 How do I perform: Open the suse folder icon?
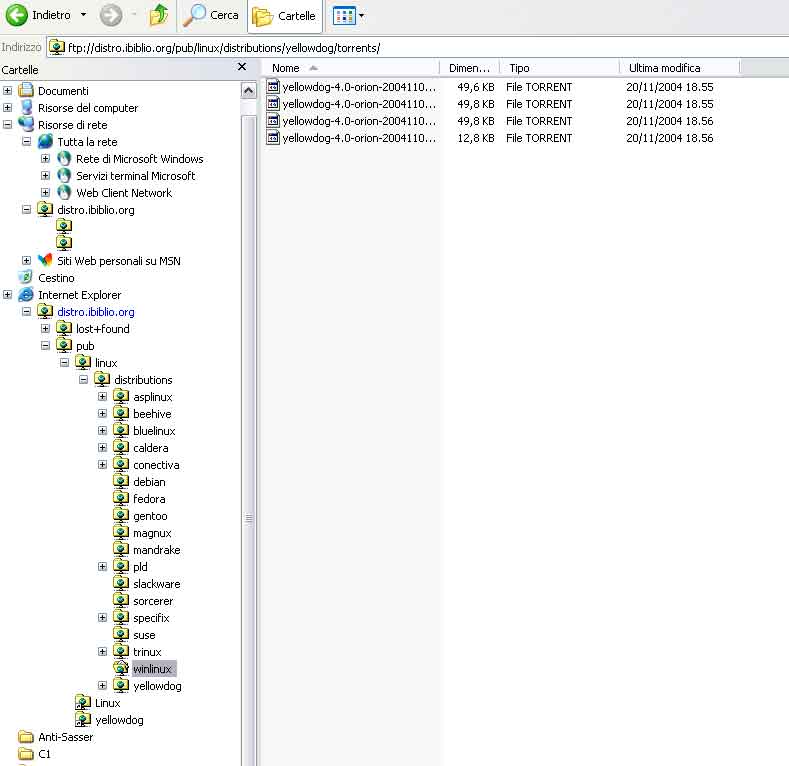tap(121, 635)
